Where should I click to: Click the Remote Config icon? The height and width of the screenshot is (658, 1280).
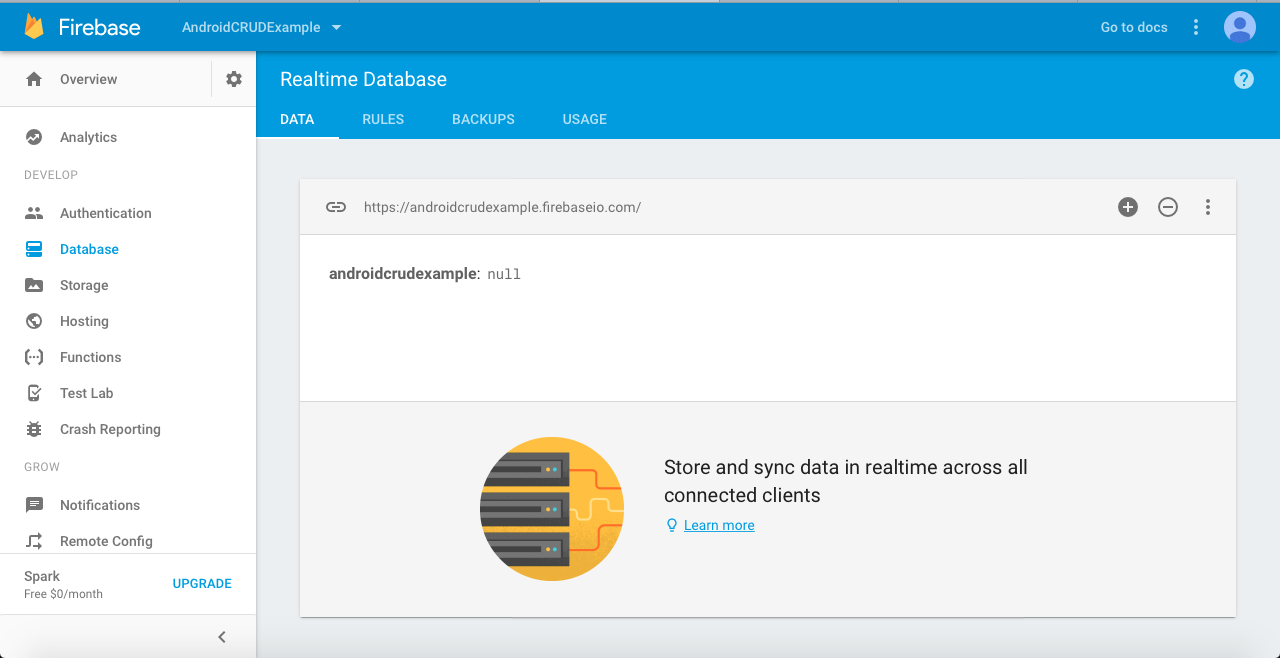(x=34, y=541)
